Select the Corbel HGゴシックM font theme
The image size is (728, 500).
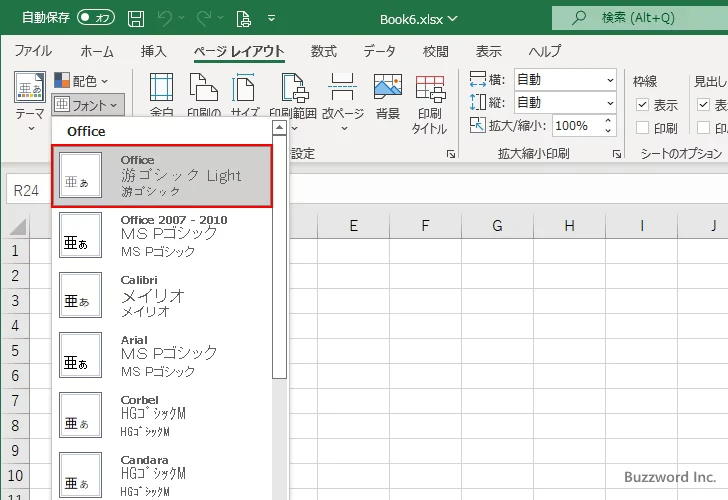(x=162, y=415)
